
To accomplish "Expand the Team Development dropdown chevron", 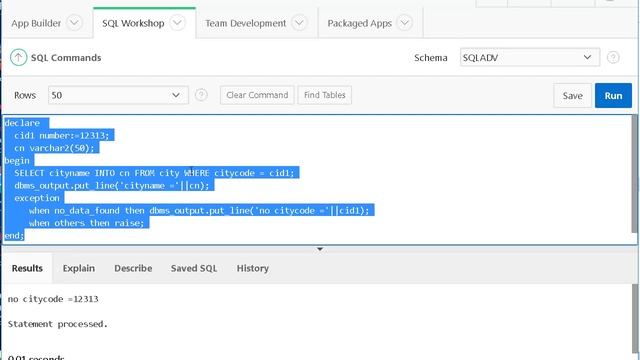I will coord(299,23).
